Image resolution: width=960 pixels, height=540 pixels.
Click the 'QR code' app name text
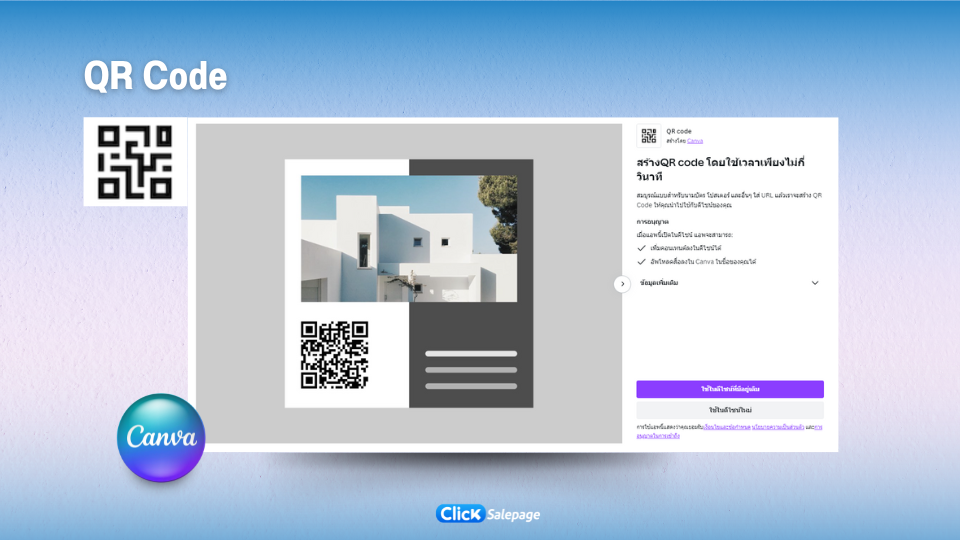679,131
